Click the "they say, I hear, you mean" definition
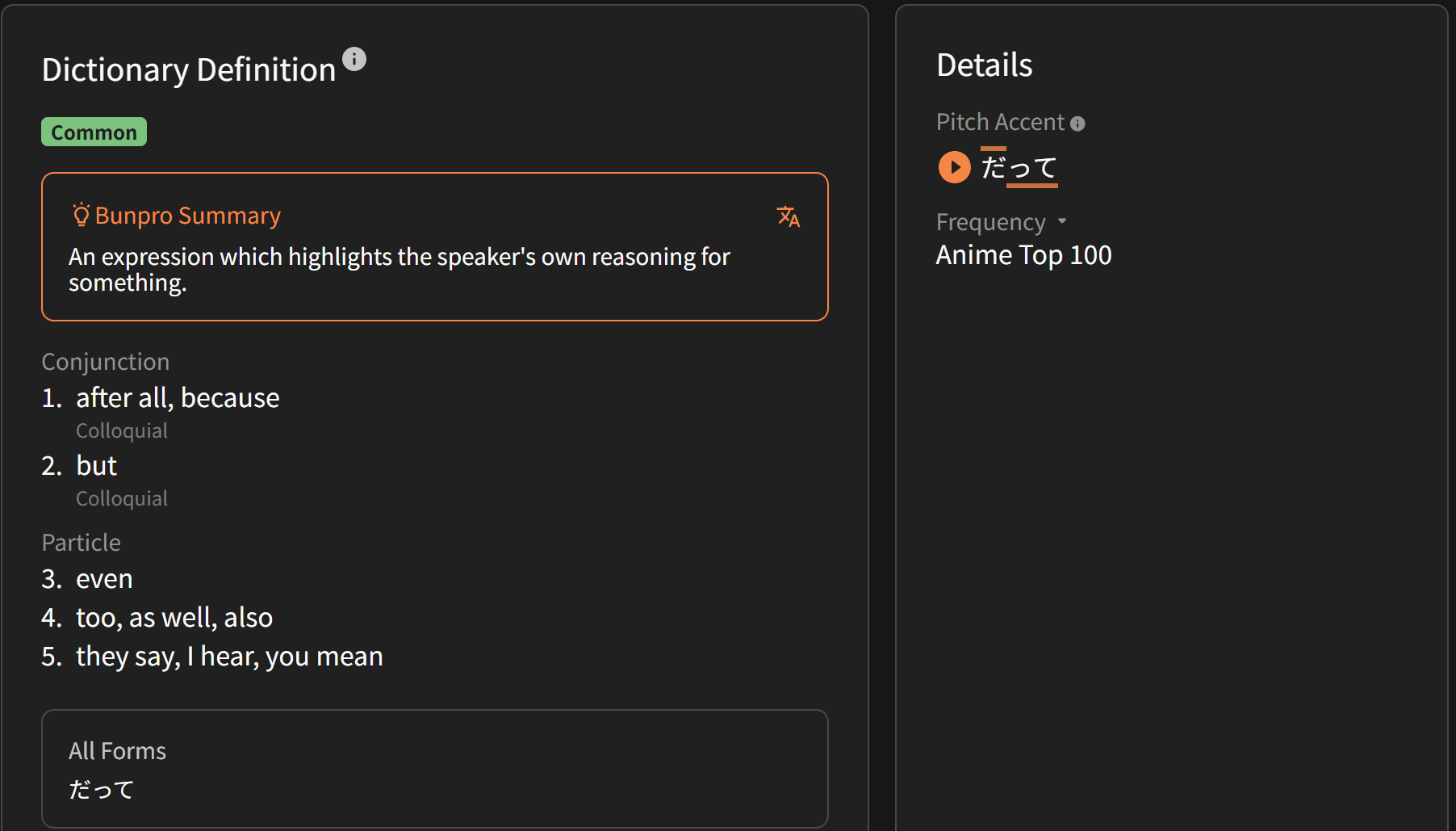 (x=229, y=657)
